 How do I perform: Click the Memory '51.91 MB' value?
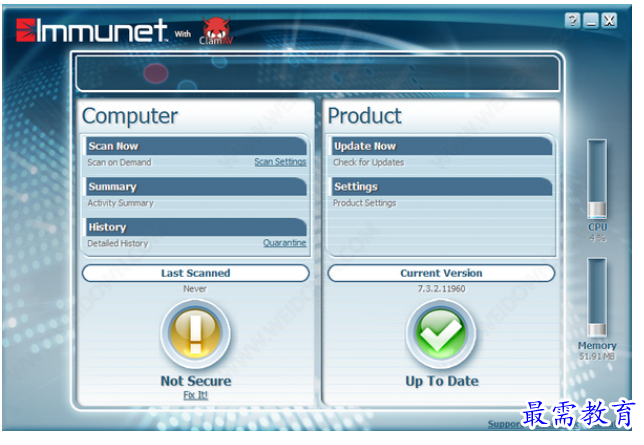[597, 356]
